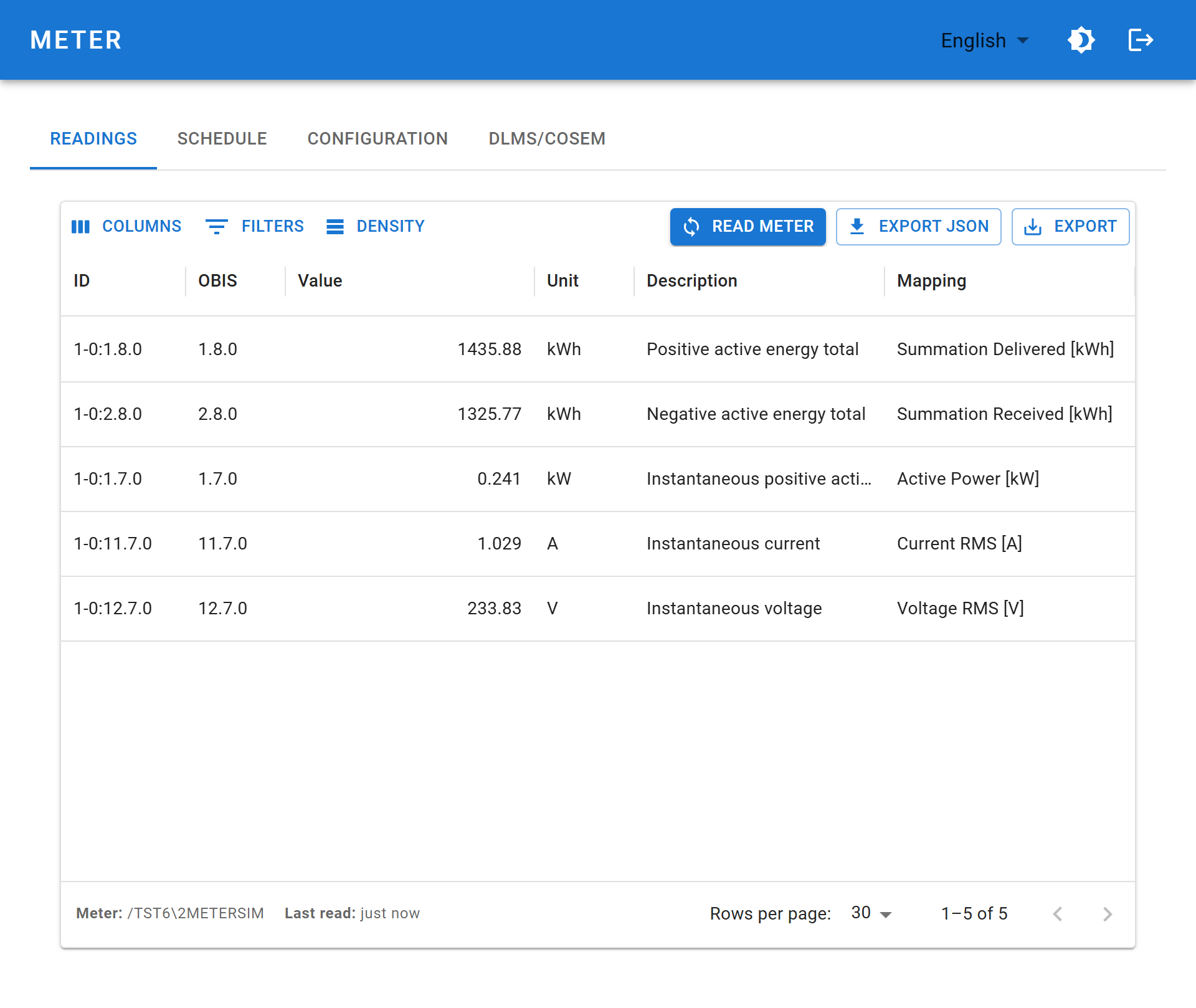The height and width of the screenshot is (1008, 1196).
Task: Sort by the Description column header
Action: (x=692, y=281)
